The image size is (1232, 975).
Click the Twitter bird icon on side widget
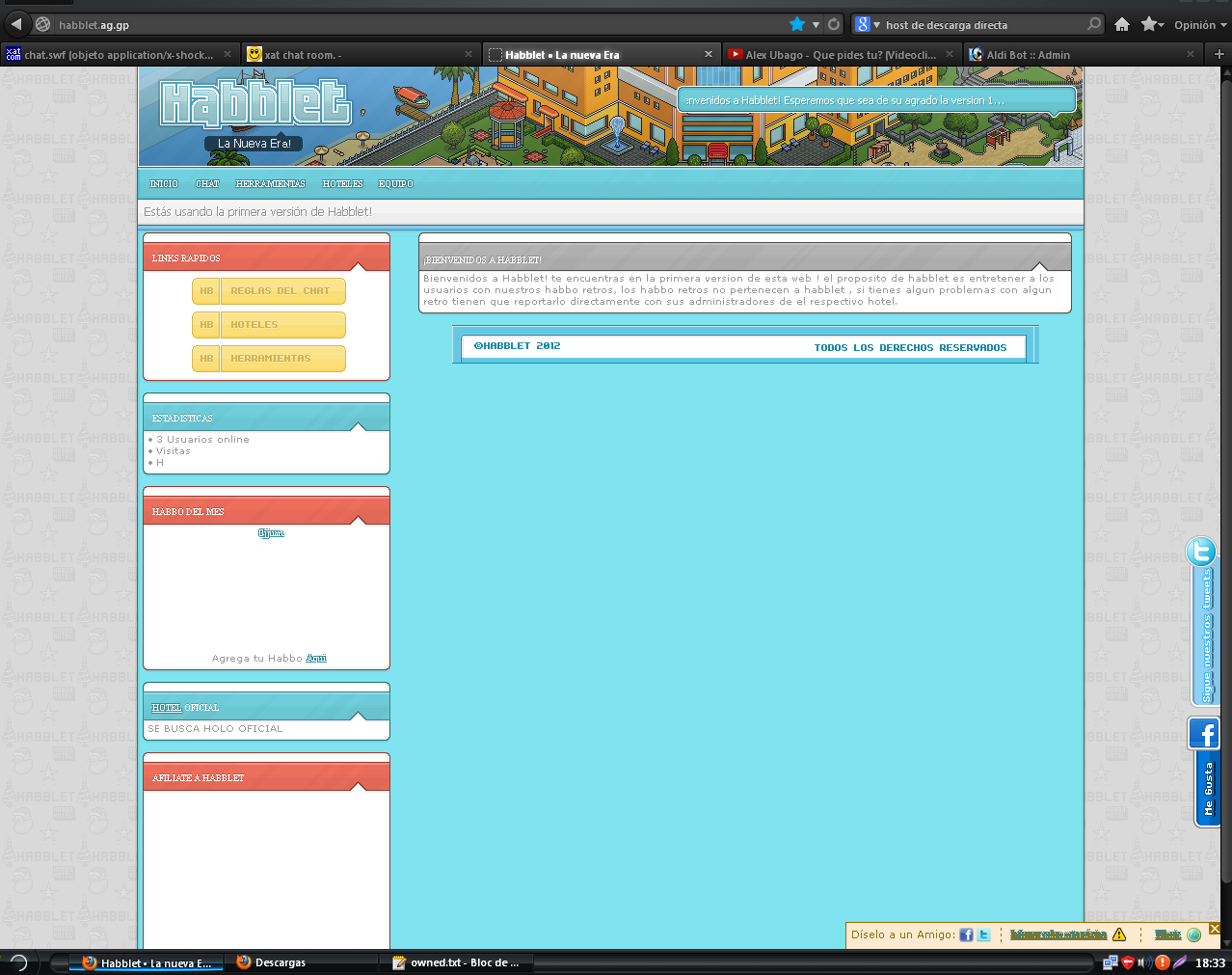tap(1201, 552)
